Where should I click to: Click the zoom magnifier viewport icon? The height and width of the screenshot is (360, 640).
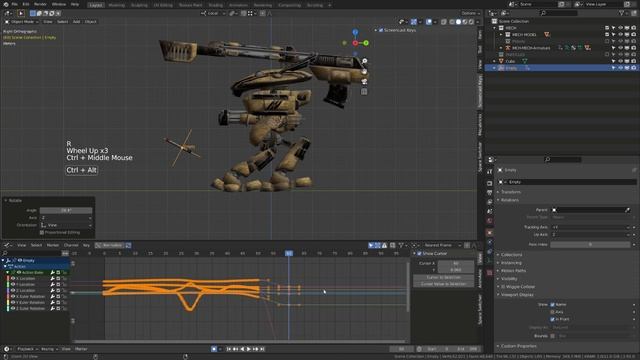pos(364,61)
